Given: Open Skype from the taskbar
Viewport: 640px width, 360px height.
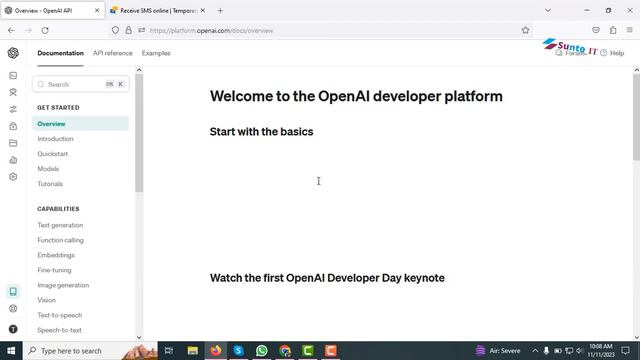Looking at the screenshot, I should pyautogui.click(x=239, y=351).
